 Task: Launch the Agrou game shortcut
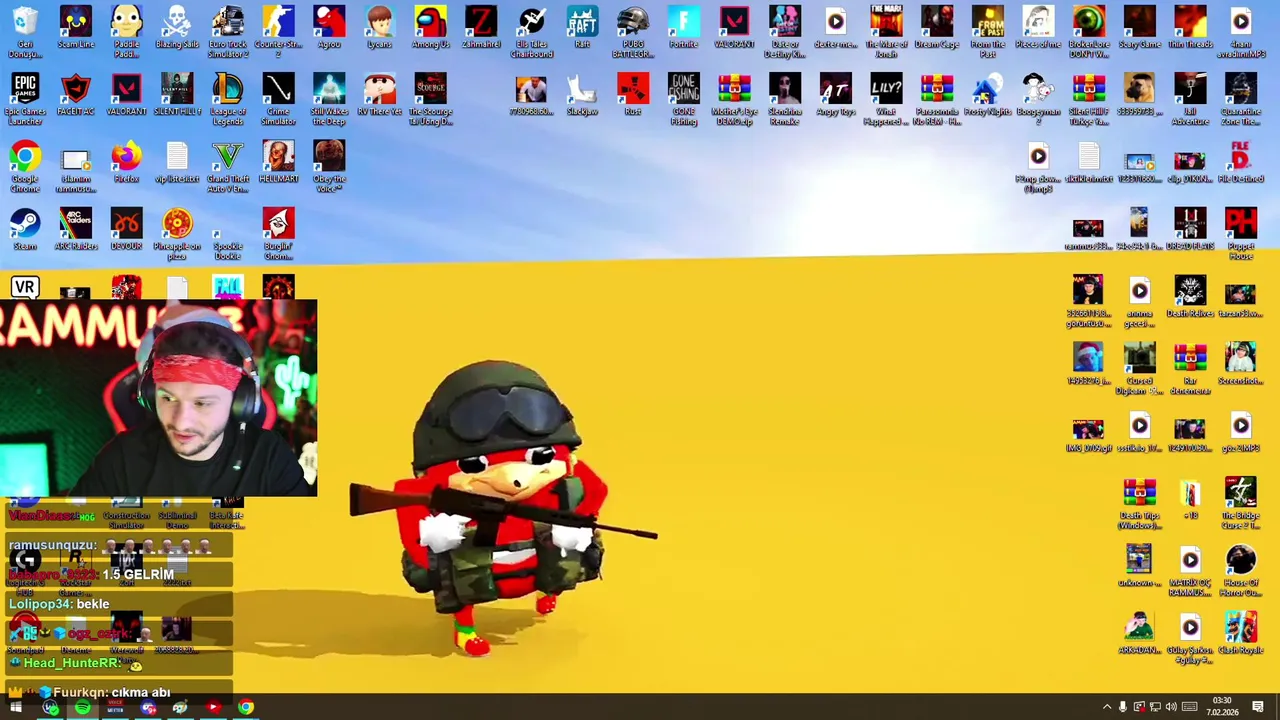click(329, 28)
